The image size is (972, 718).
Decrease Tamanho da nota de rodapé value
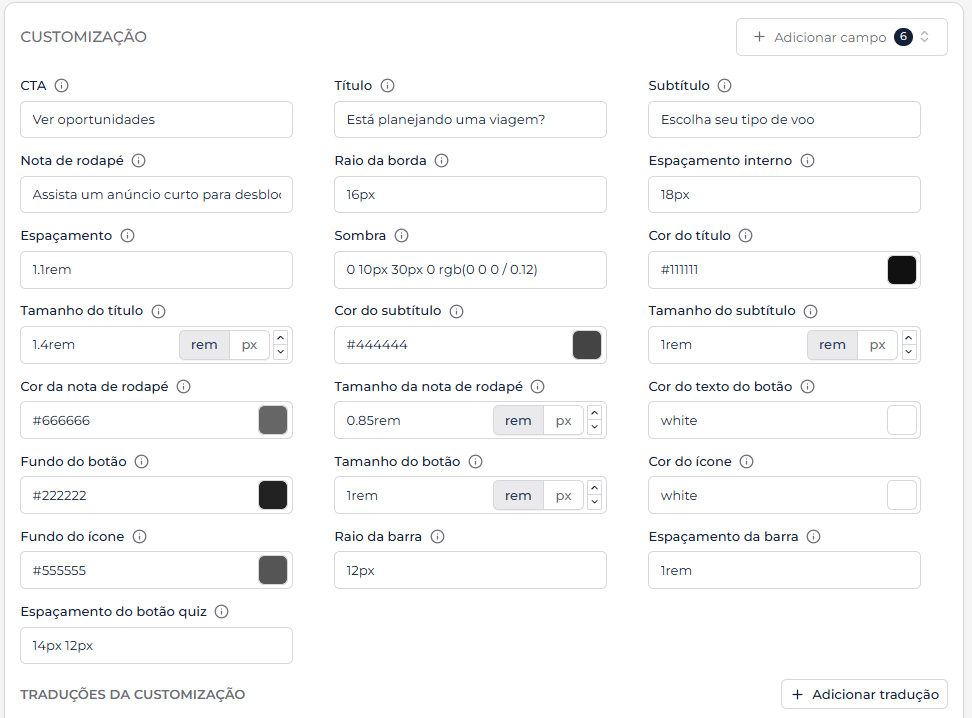(594, 427)
